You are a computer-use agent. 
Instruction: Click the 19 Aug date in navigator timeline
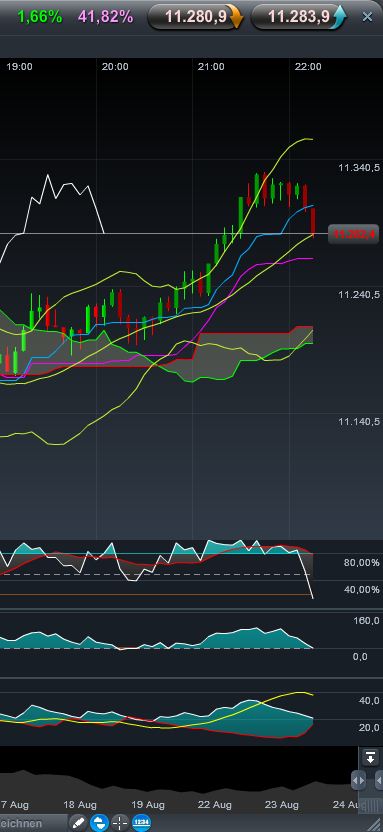tap(147, 804)
